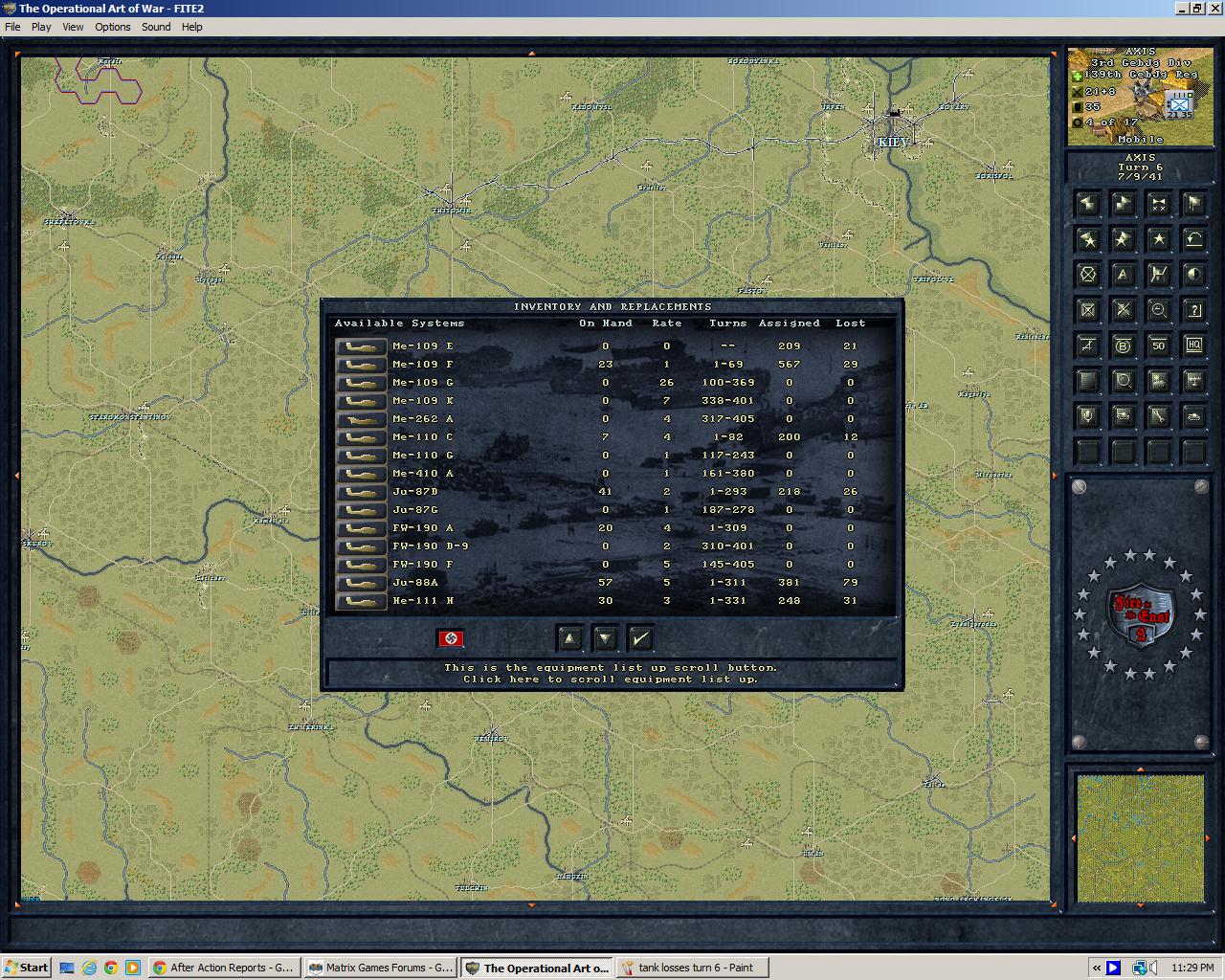Viewport: 1225px width, 980px height.
Task: Click the microphone icon in the sidebar
Action: coord(1087,416)
